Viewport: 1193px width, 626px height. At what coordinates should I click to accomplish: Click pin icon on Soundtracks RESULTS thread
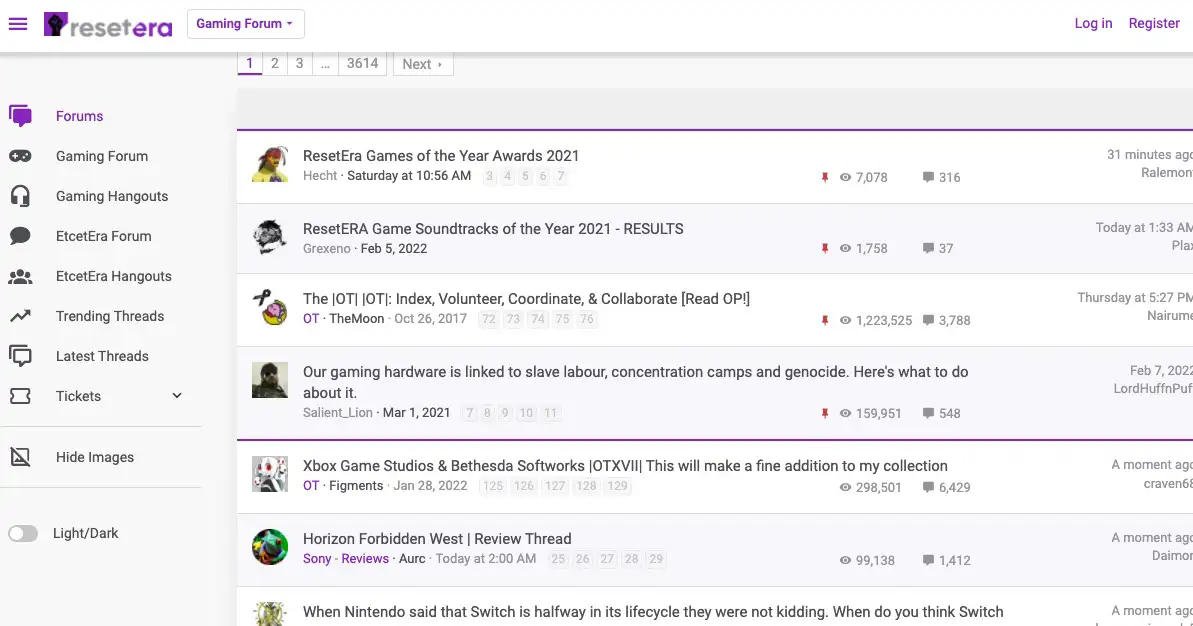coord(825,249)
